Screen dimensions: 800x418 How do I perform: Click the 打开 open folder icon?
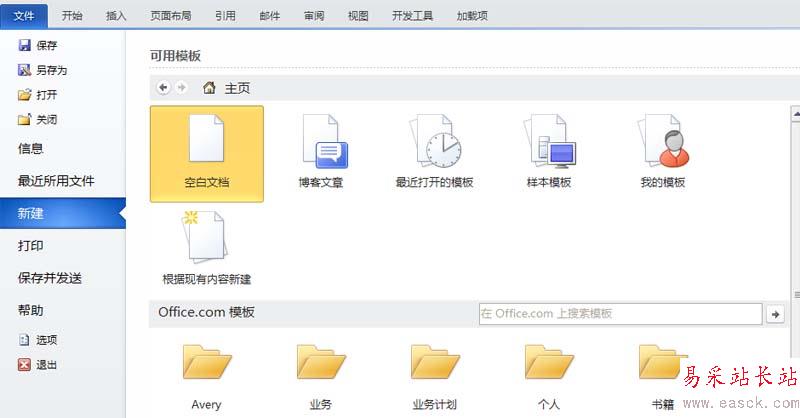[24, 94]
